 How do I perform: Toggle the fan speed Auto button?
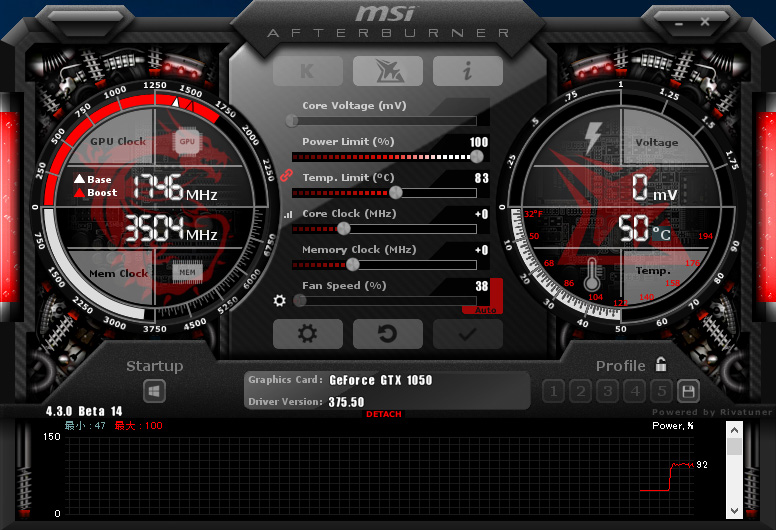(x=485, y=310)
